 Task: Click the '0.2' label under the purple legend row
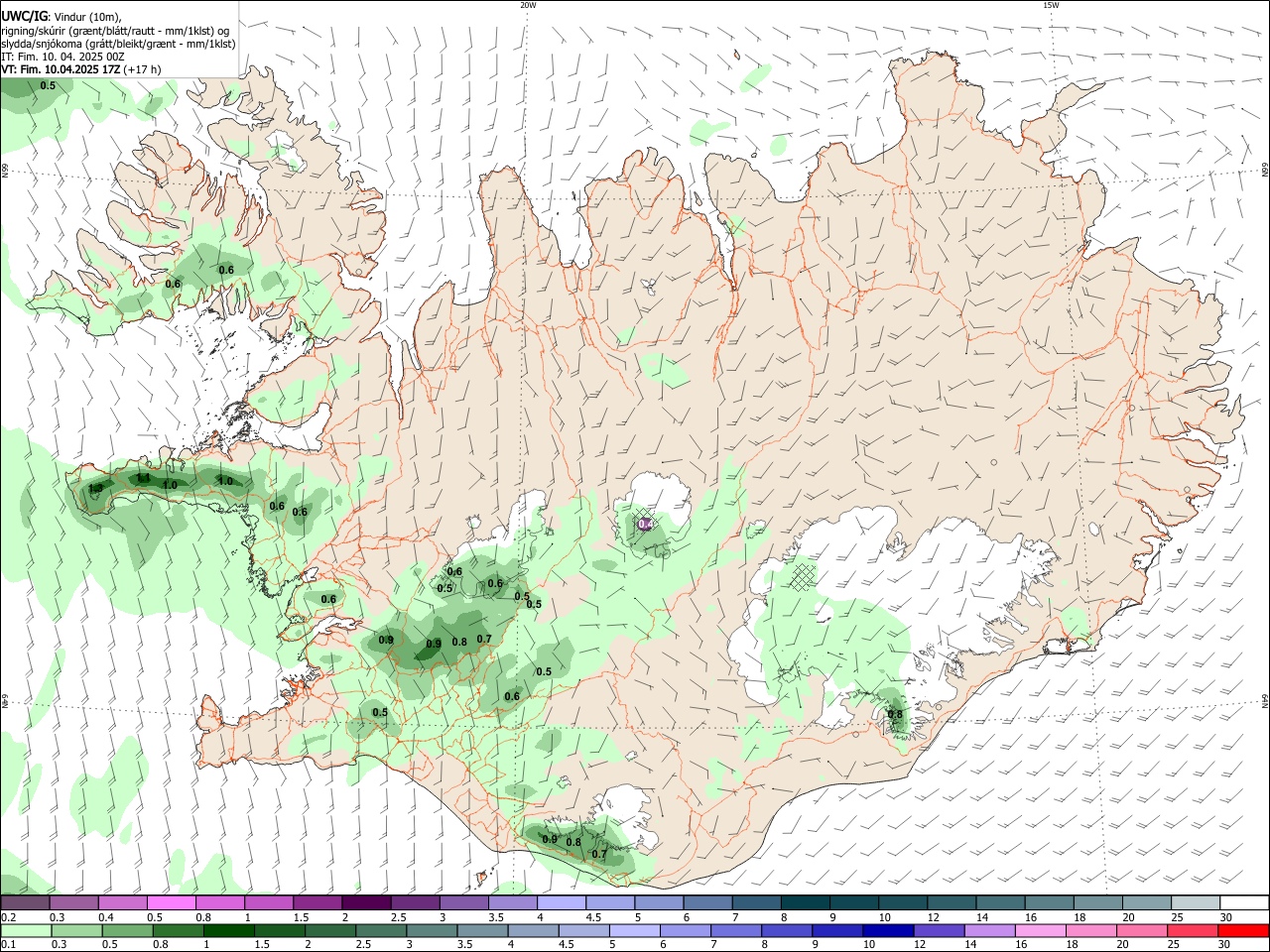pyautogui.click(x=8, y=917)
